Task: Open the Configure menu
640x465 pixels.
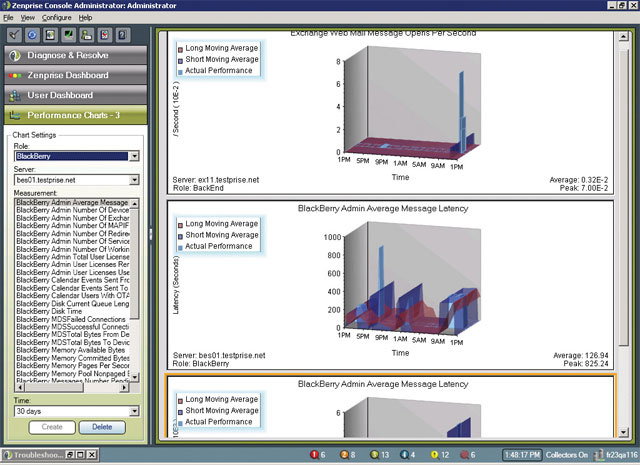Action: click(x=57, y=18)
